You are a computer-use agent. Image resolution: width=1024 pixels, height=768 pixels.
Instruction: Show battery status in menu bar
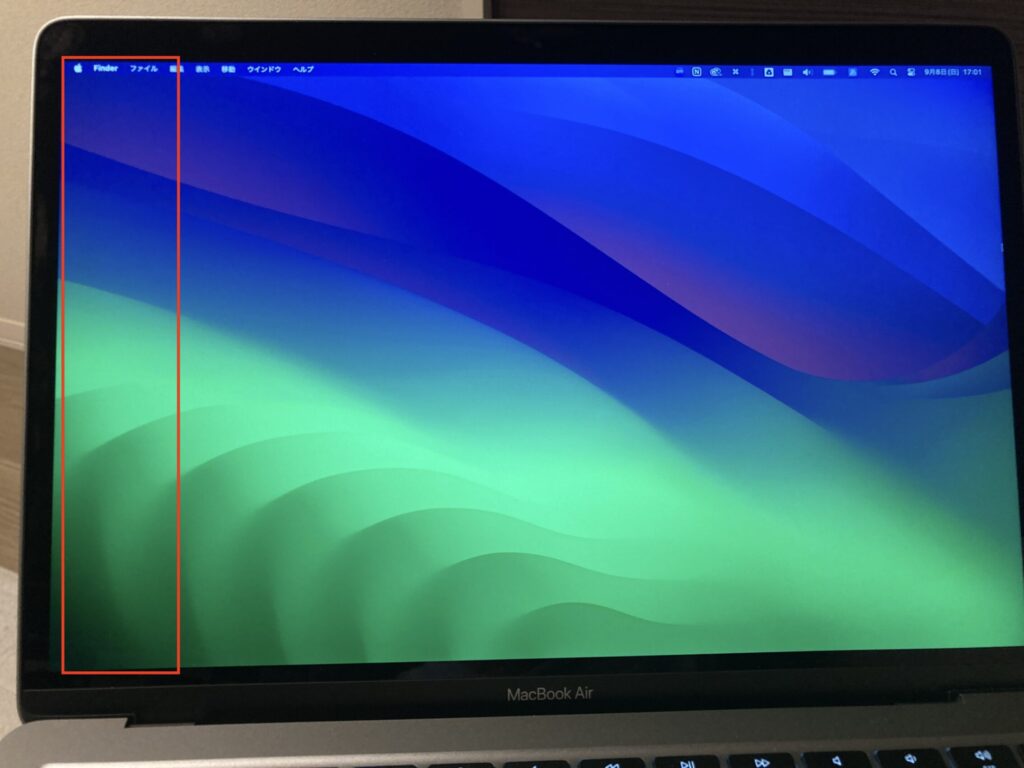click(829, 72)
